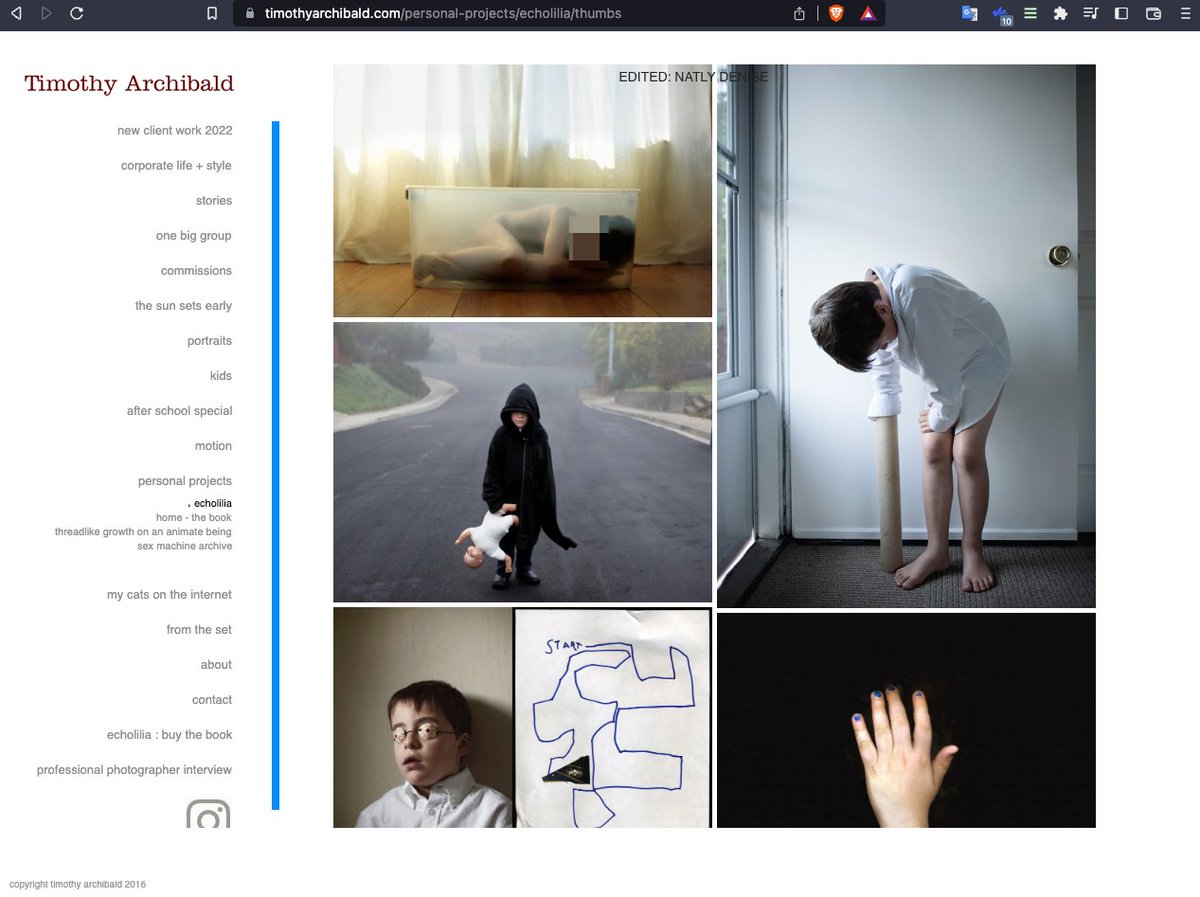This screenshot has width=1200, height=897.
Task: Click the blue vertical sidebar scrollbar
Action: coord(275,465)
